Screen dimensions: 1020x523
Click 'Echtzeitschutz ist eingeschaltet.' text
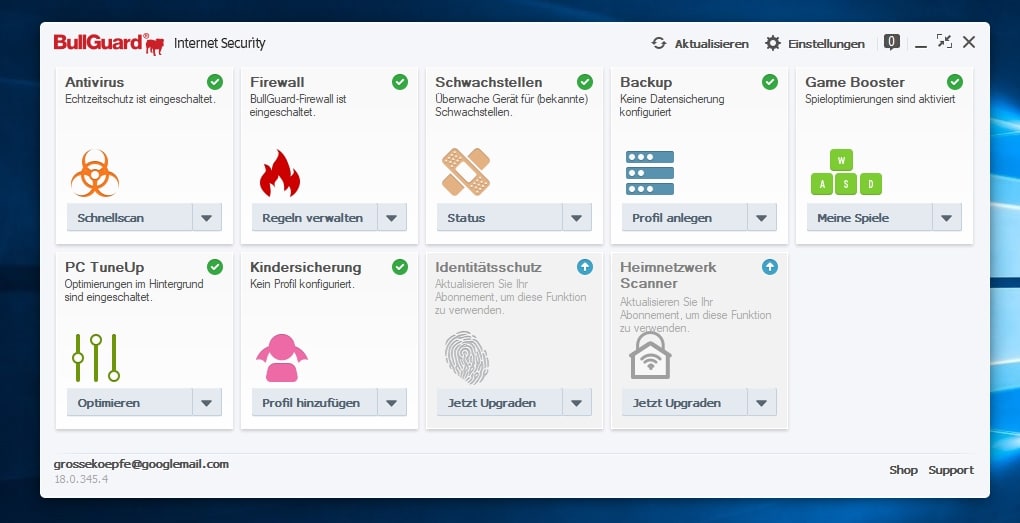tap(141, 100)
